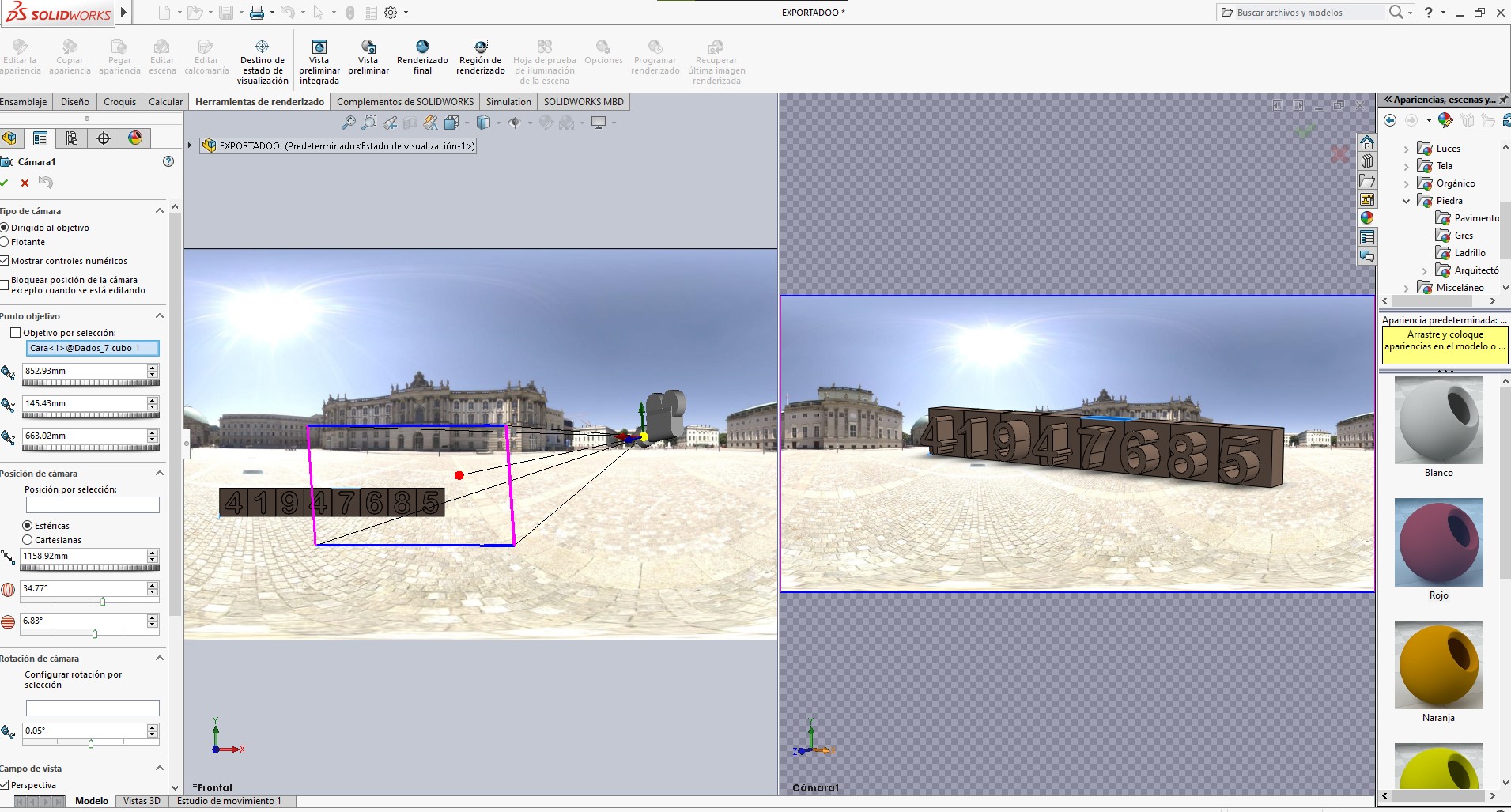
Task: Click Print icon in top toolbar
Action: (x=256, y=13)
